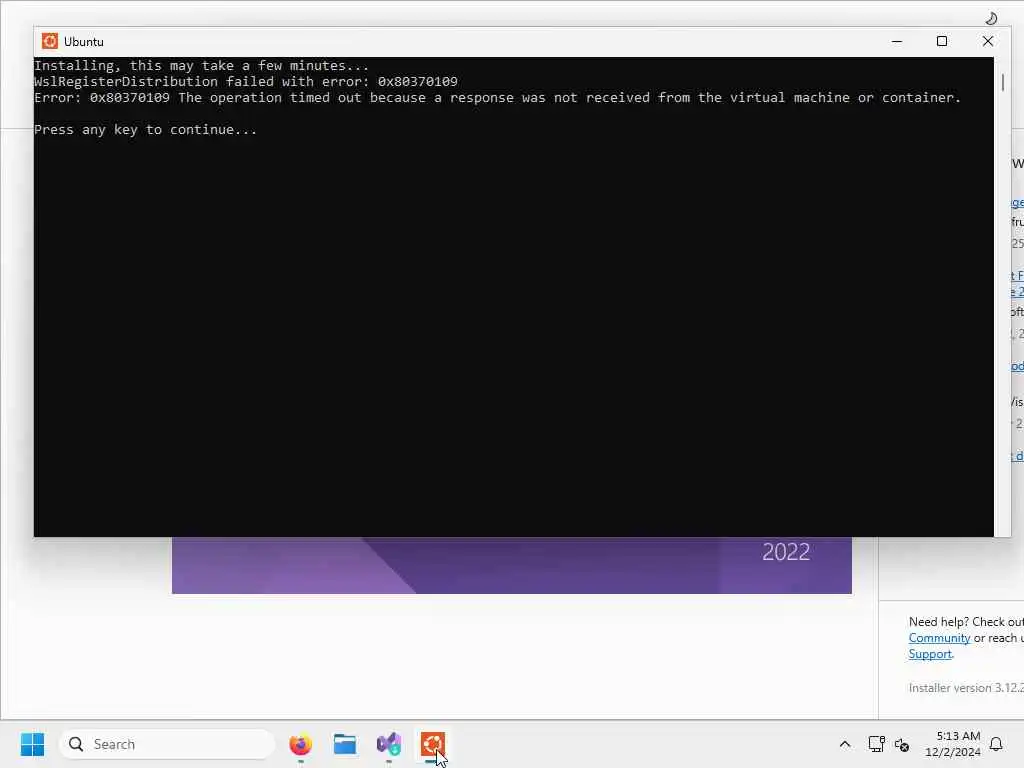This screenshot has height=768, width=1024.
Task: Click the WslRegisterDistribution error line
Action: click(246, 82)
